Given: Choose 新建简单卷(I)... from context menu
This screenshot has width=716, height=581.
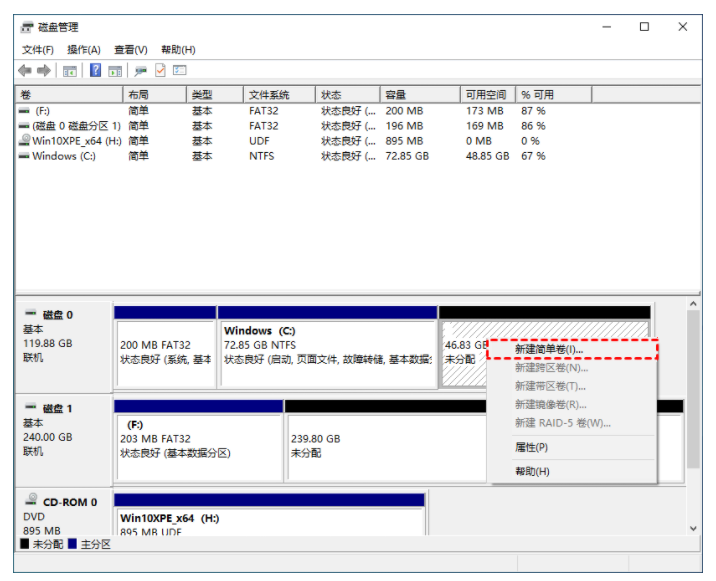Looking at the screenshot, I should [x=549, y=350].
